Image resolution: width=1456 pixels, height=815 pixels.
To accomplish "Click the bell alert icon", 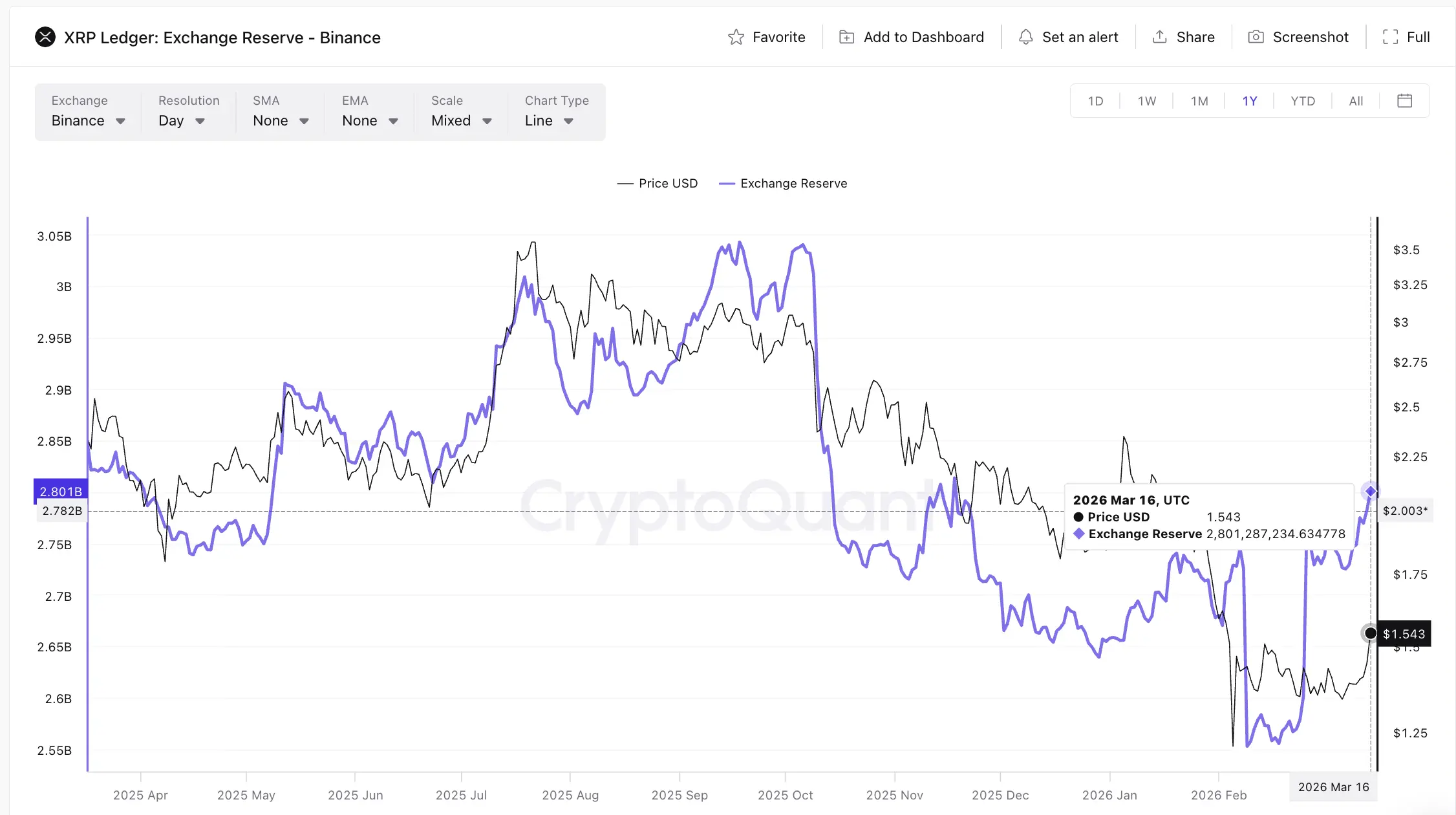I will [1025, 38].
